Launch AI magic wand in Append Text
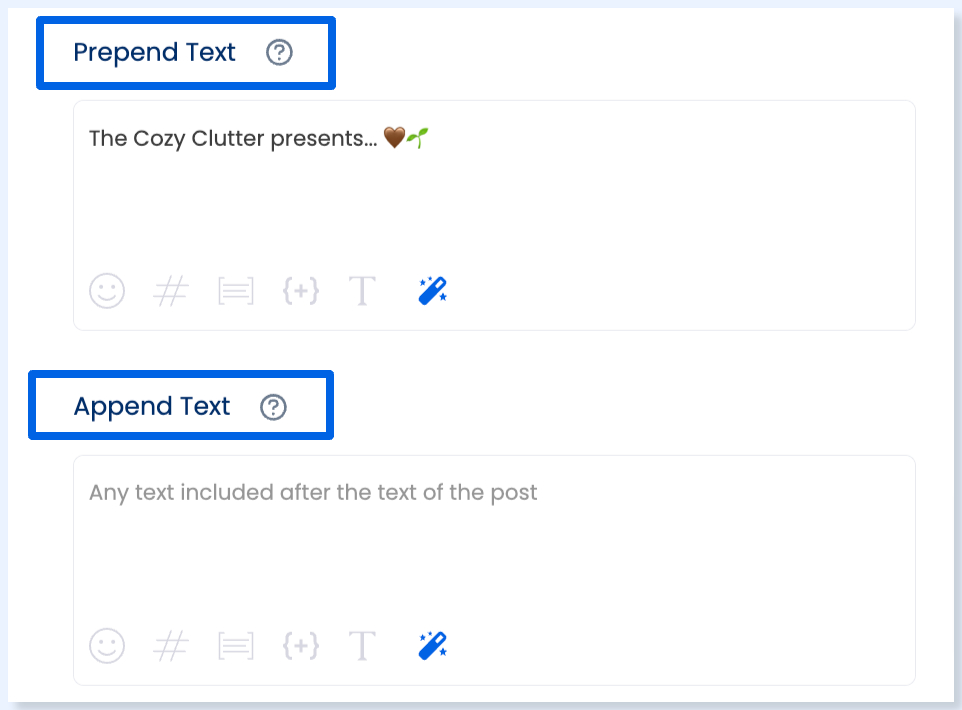This screenshot has width=962, height=710. (433, 646)
